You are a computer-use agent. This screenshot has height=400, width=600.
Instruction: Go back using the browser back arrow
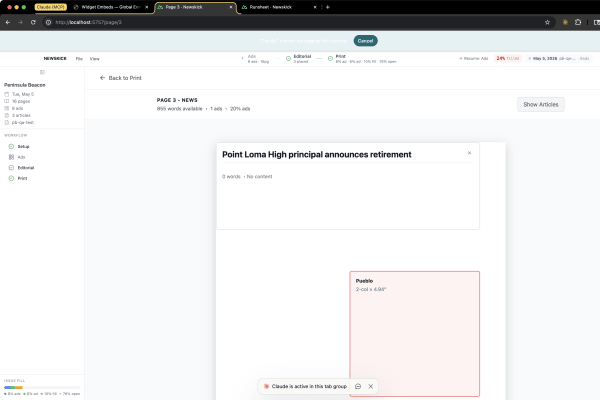(8, 22)
